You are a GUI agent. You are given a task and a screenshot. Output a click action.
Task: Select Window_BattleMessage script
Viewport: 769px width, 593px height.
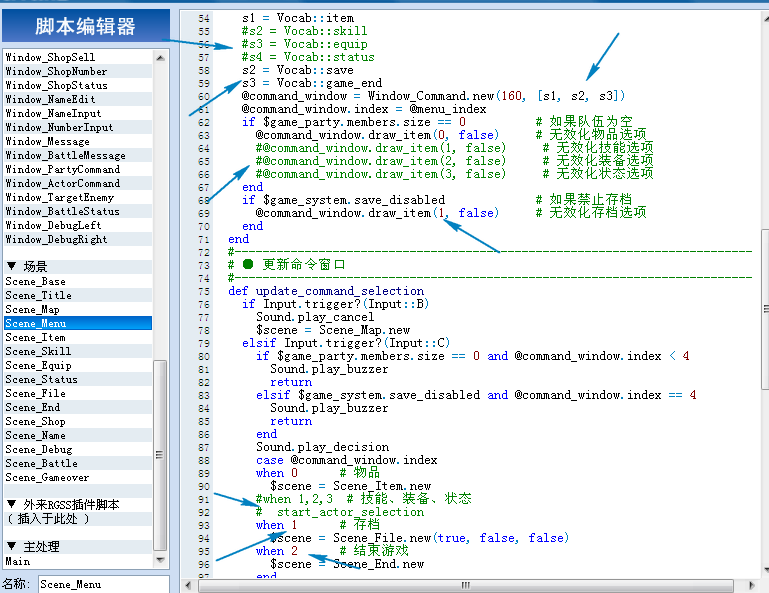click(x=78, y=155)
